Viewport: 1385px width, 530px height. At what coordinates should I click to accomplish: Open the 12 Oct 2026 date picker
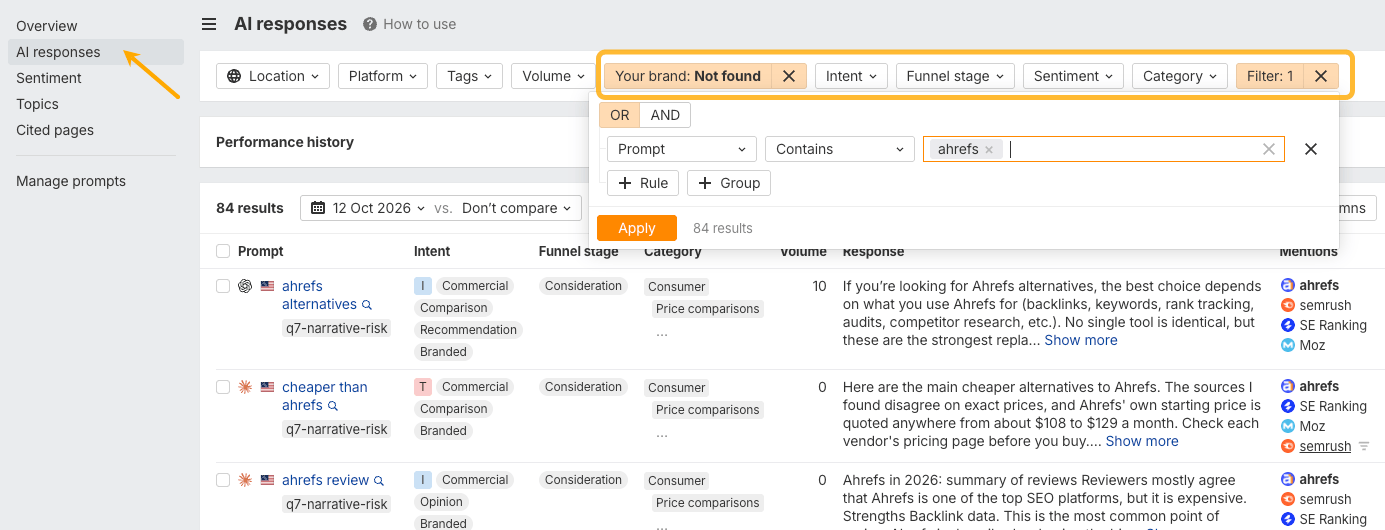[368, 208]
